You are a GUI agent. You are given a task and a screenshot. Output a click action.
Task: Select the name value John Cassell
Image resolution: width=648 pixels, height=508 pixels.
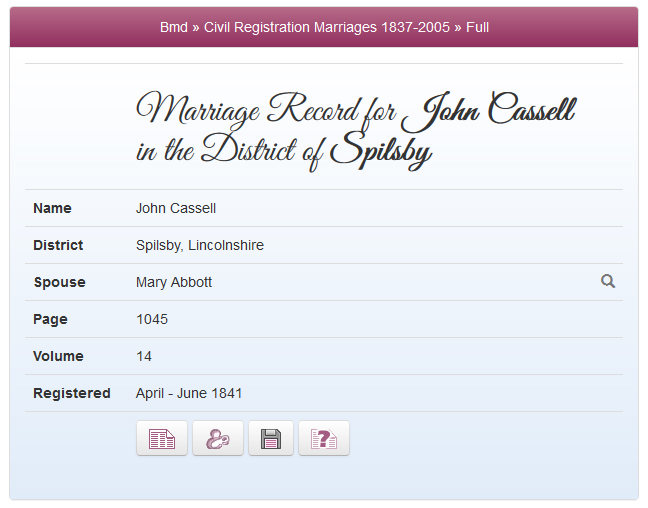click(176, 208)
